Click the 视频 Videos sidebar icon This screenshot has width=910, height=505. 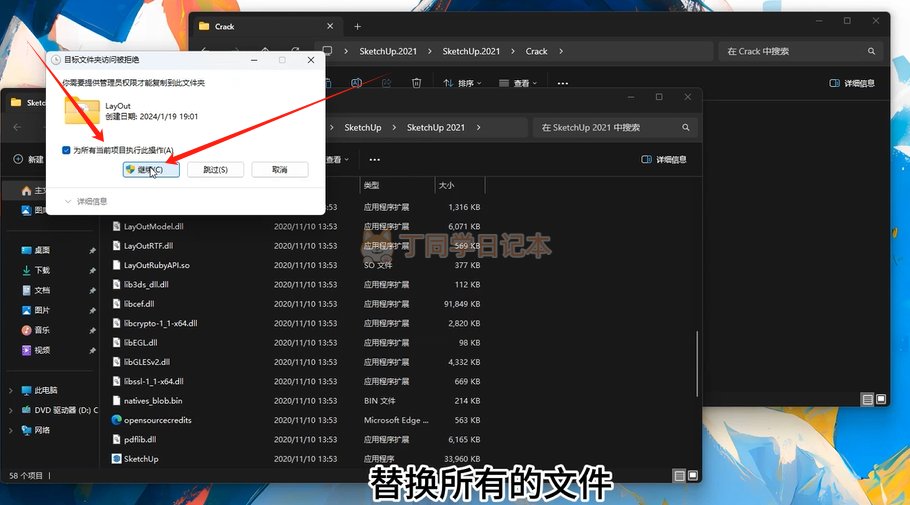click(x=26, y=350)
